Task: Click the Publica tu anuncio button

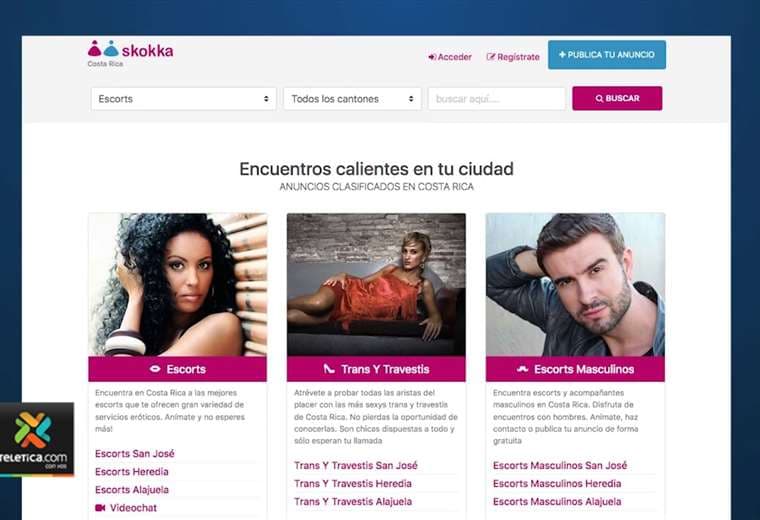Action: pyautogui.click(x=607, y=55)
